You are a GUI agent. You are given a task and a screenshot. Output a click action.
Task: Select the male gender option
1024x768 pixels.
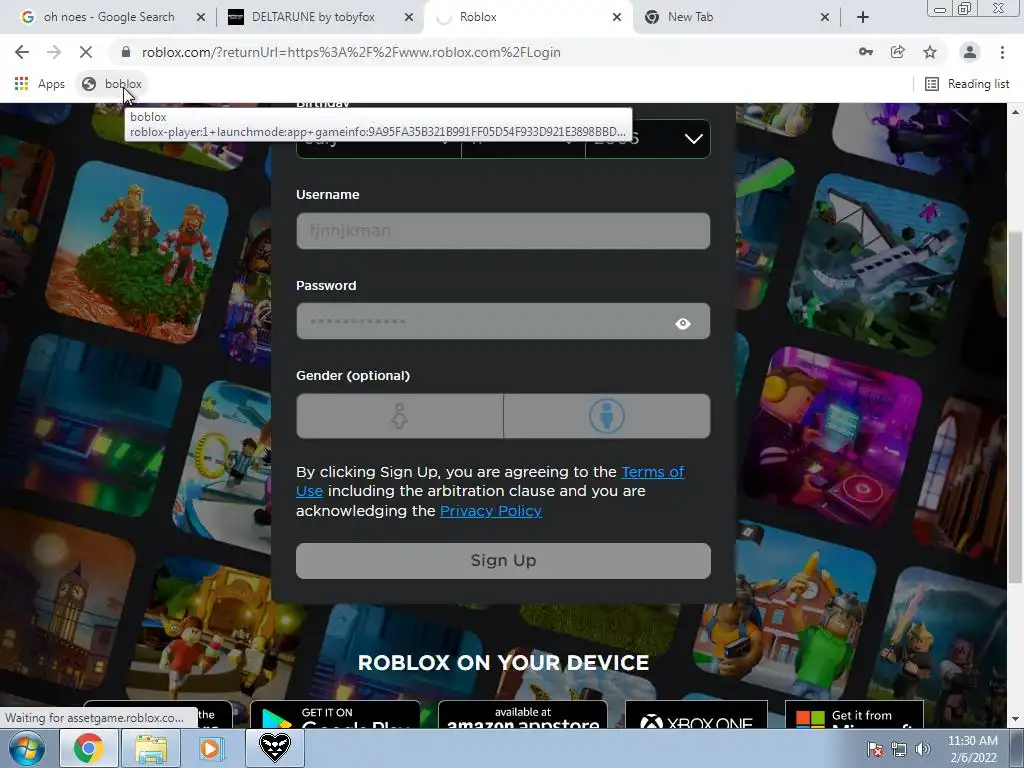tap(607, 416)
